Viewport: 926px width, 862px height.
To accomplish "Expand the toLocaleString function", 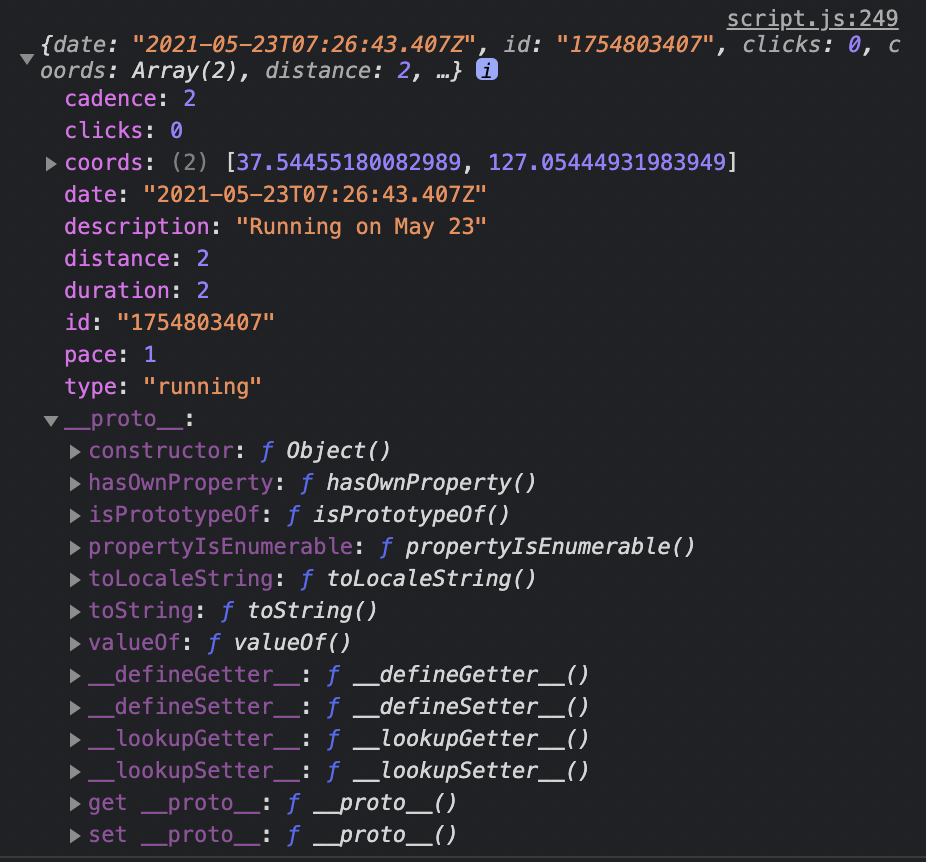I will click(75, 578).
